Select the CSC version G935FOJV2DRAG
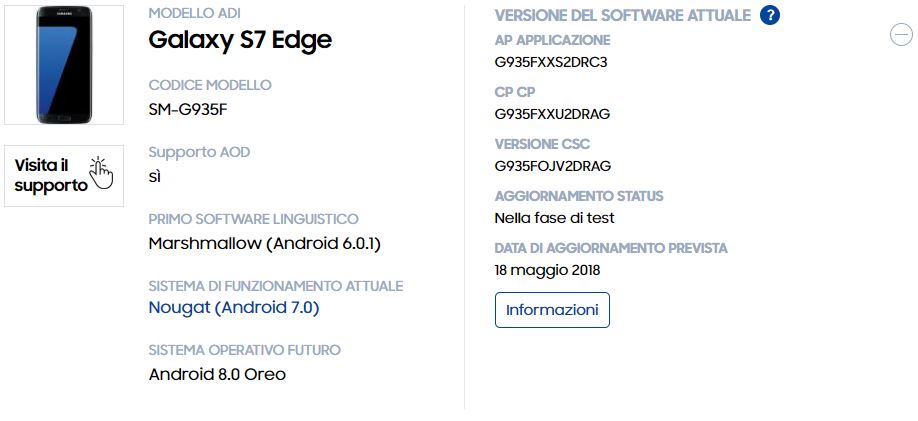Viewport: 918px width, 421px height. [553, 166]
